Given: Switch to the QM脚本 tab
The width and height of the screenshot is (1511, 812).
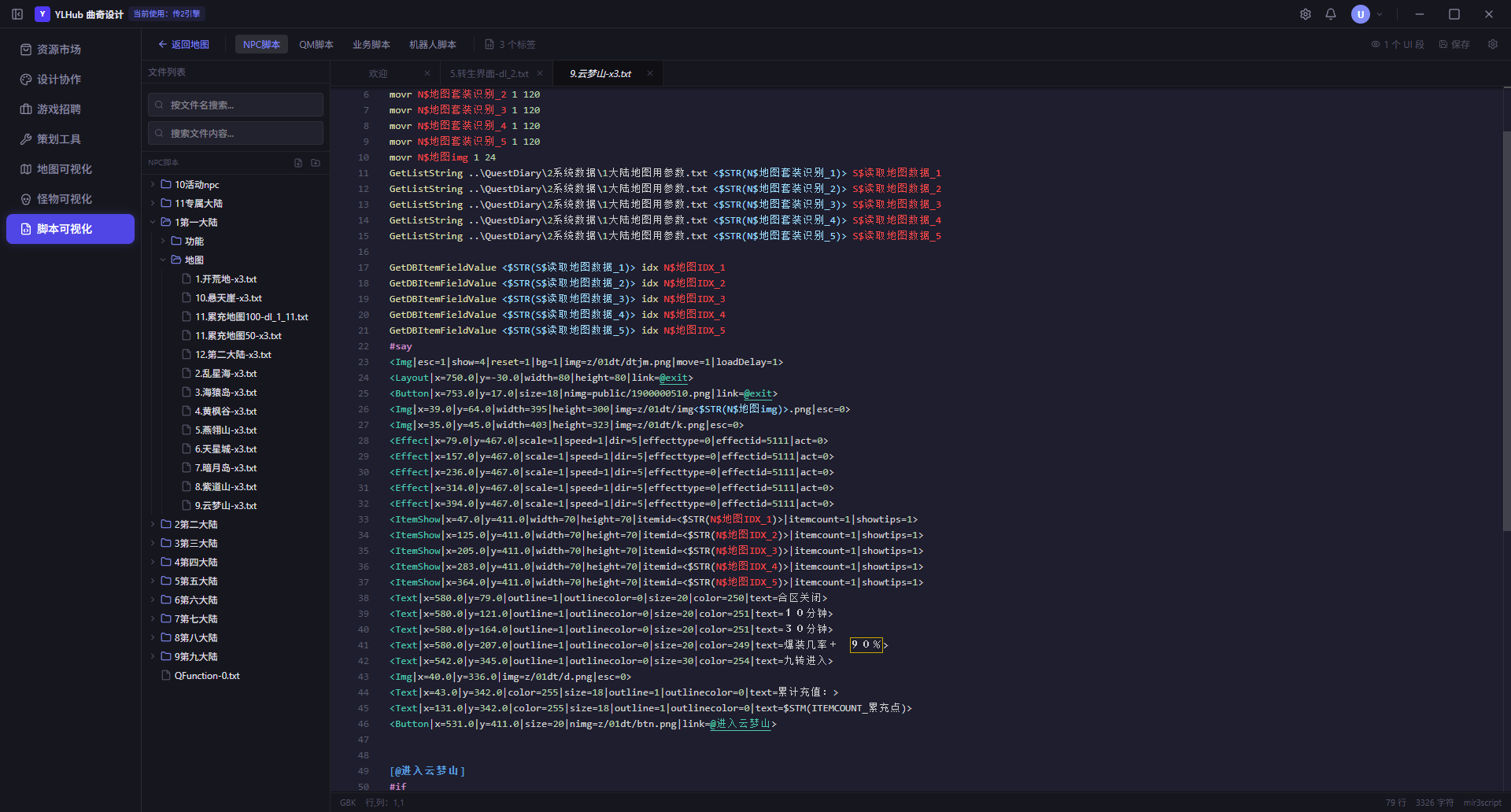Looking at the screenshot, I should point(316,45).
